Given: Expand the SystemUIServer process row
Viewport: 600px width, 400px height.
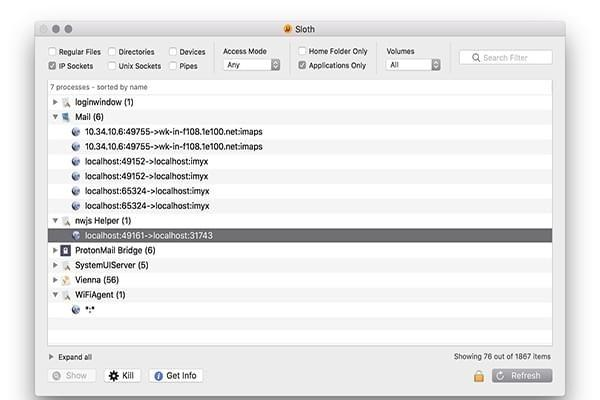Looking at the screenshot, I should pyautogui.click(x=55, y=265).
